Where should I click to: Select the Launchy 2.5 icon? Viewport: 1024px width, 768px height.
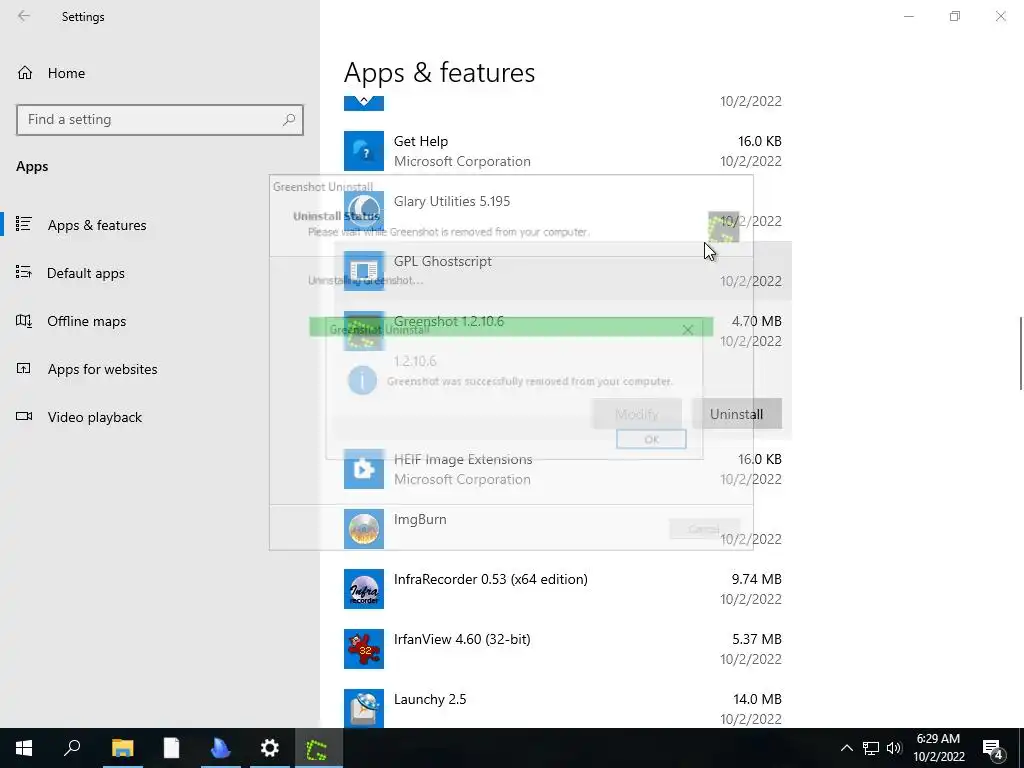(x=364, y=709)
